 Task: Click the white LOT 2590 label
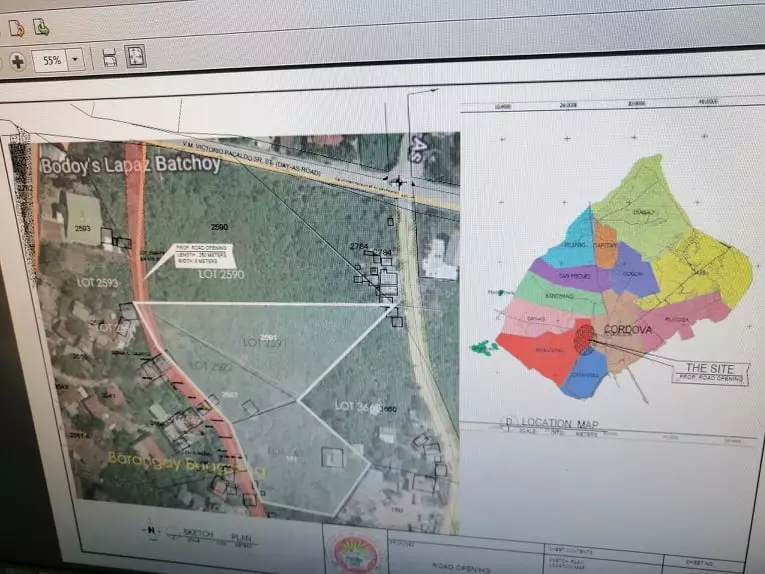coord(221,275)
